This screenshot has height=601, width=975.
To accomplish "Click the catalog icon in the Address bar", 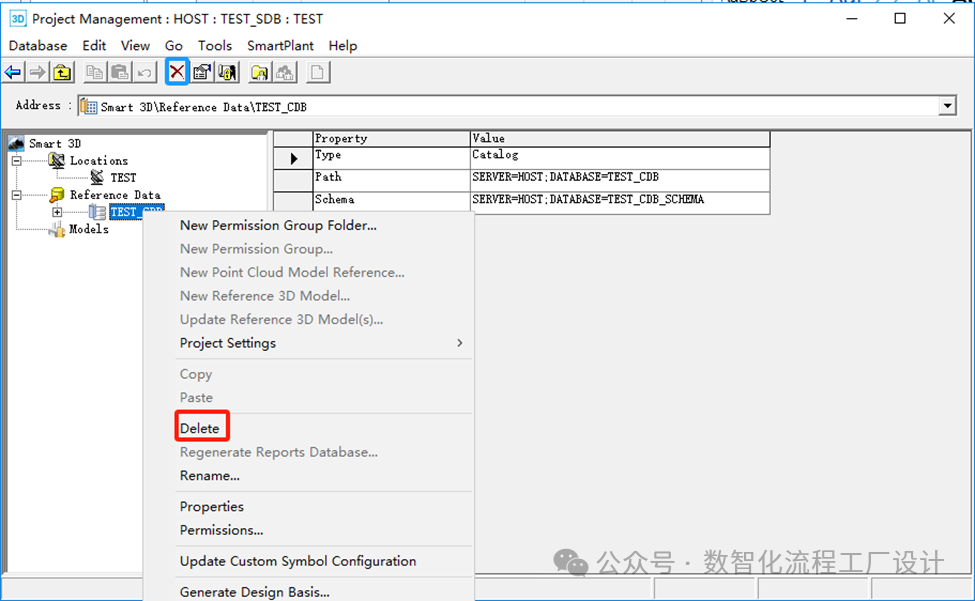I will (x=89, y=107).
